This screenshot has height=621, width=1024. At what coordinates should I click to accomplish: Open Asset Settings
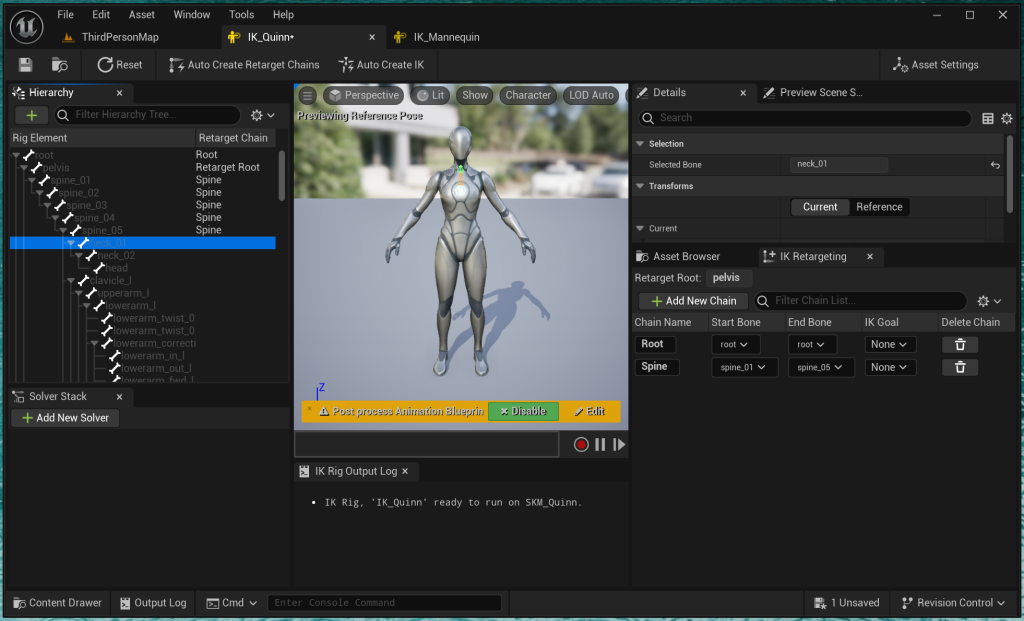coord(935,65)
